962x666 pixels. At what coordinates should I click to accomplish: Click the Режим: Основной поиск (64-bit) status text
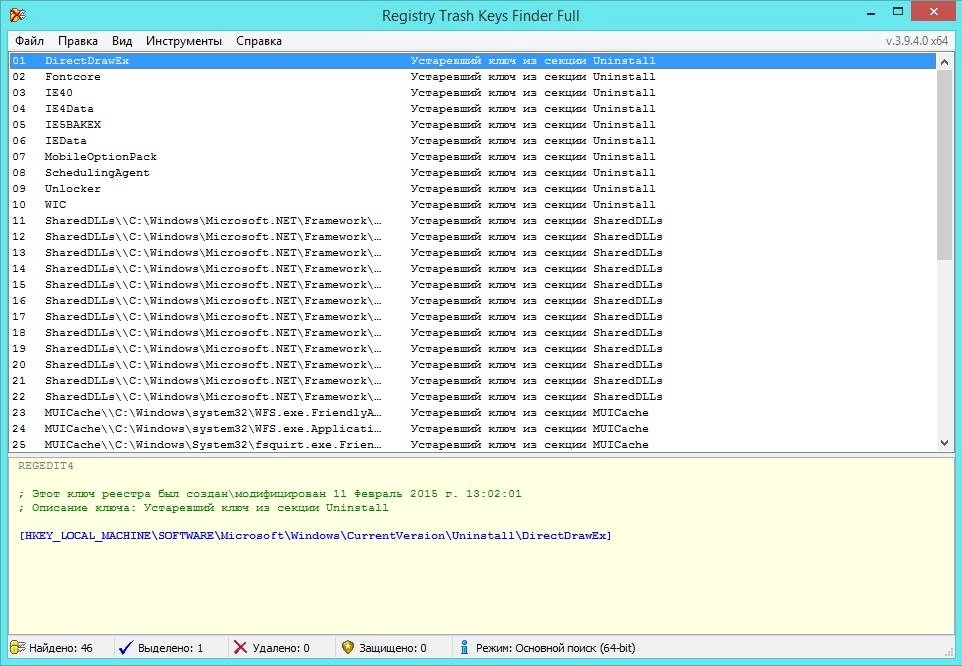click(555, 648)
